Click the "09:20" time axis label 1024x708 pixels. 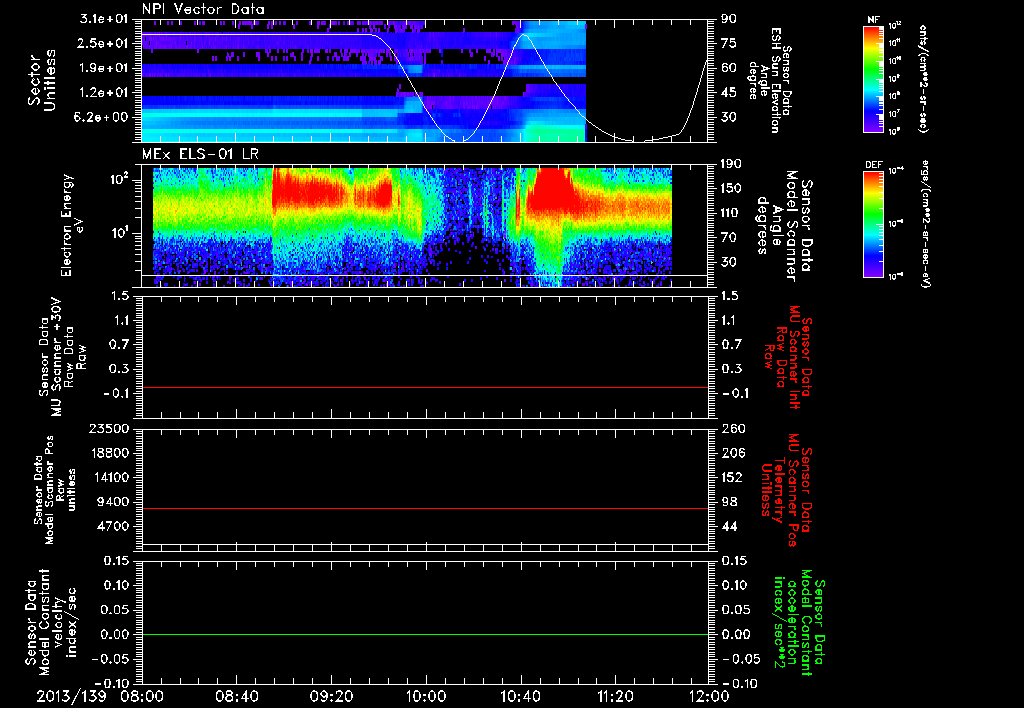pyautogui.click(x=331, y=696)
